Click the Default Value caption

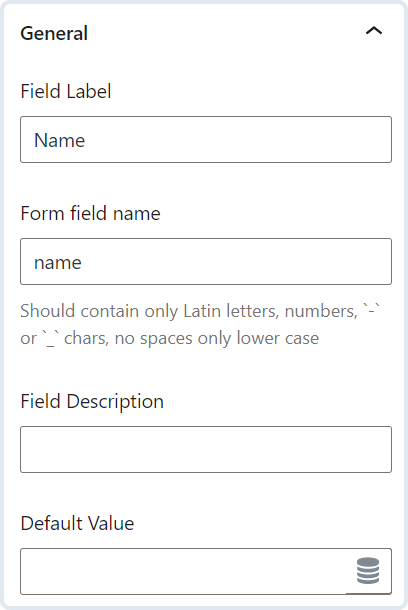(x=77, y=523)
